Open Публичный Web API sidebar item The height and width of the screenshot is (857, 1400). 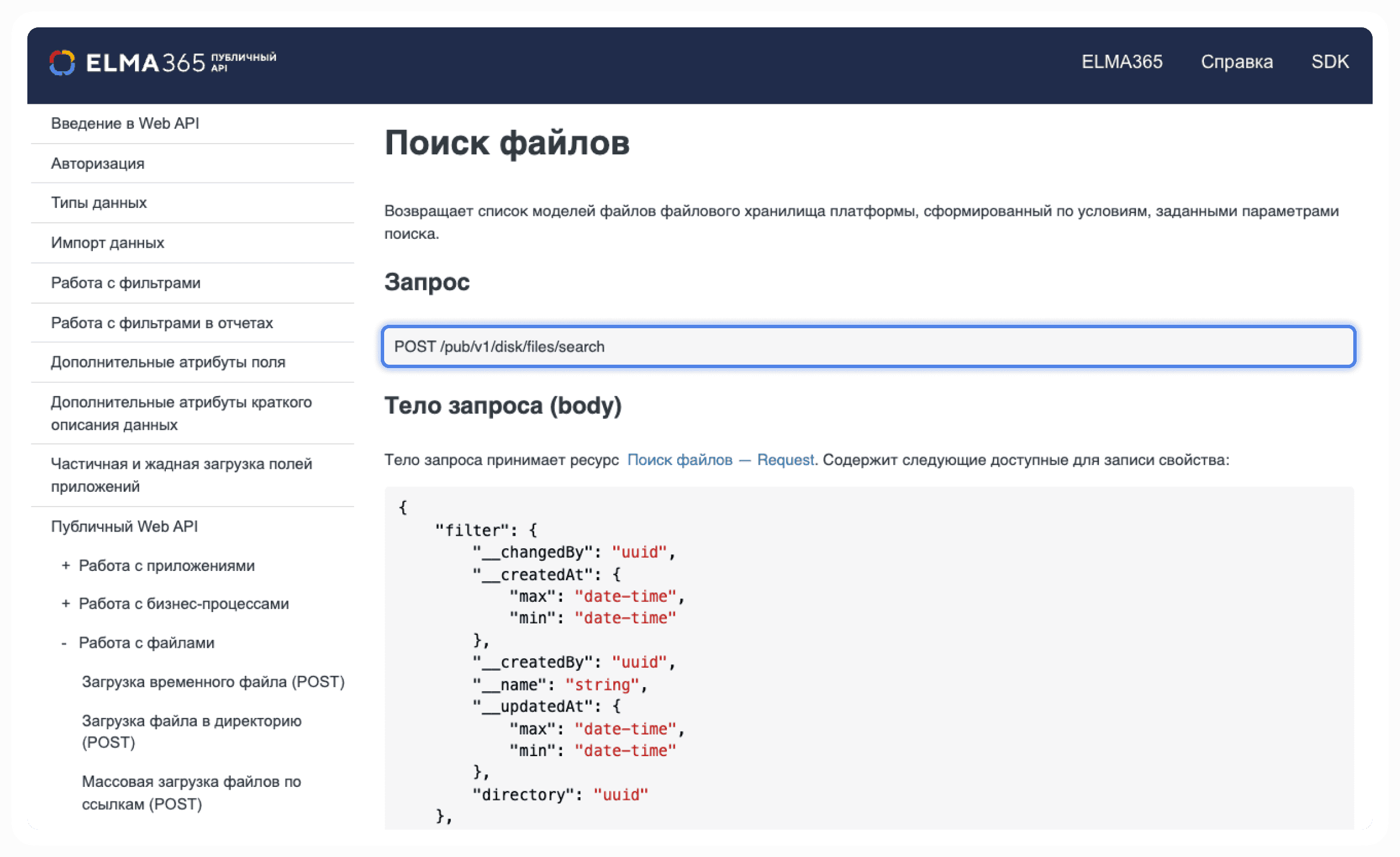(x=124, y=527)
